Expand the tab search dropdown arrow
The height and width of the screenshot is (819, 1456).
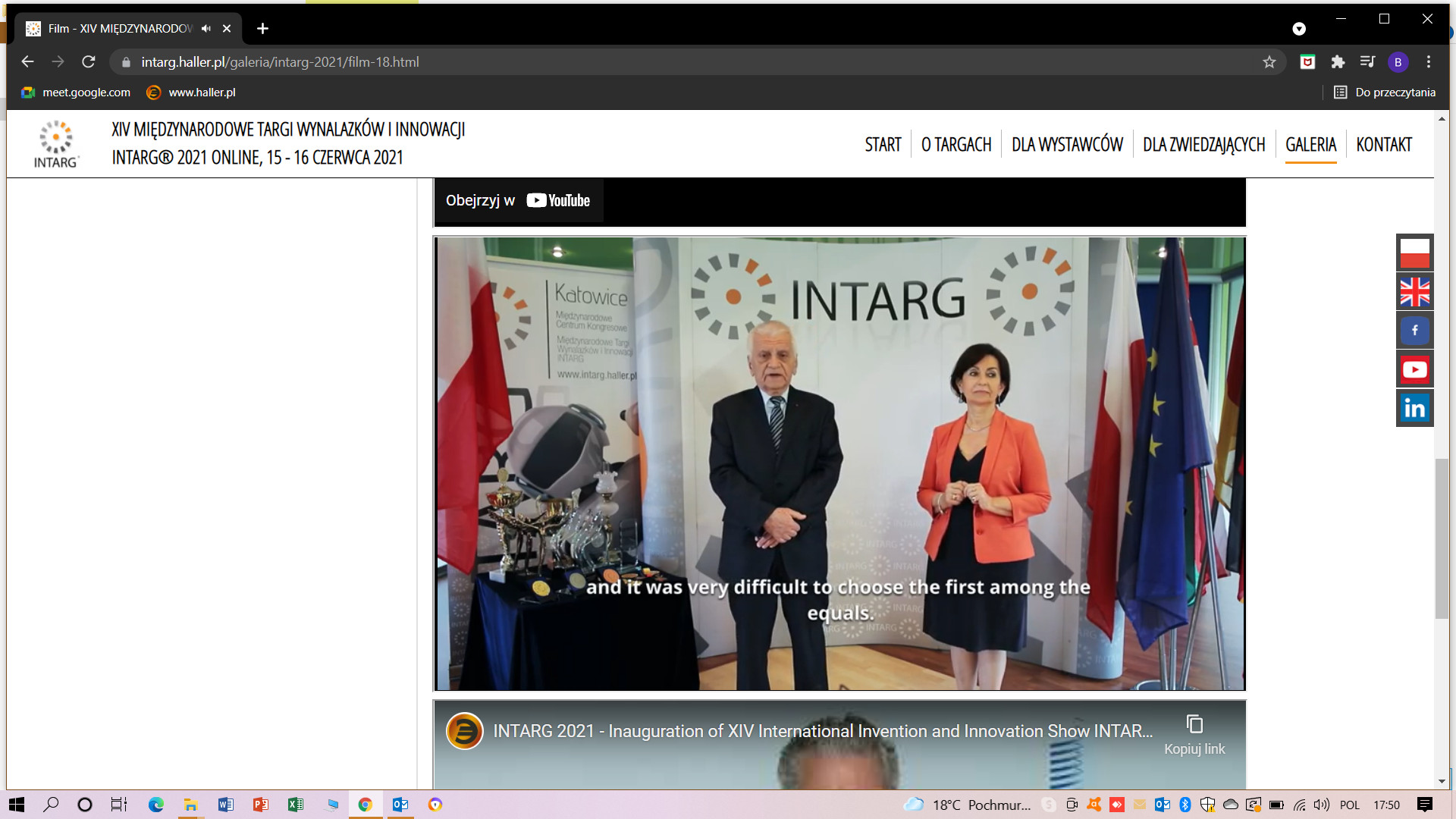pos(1299,29)
